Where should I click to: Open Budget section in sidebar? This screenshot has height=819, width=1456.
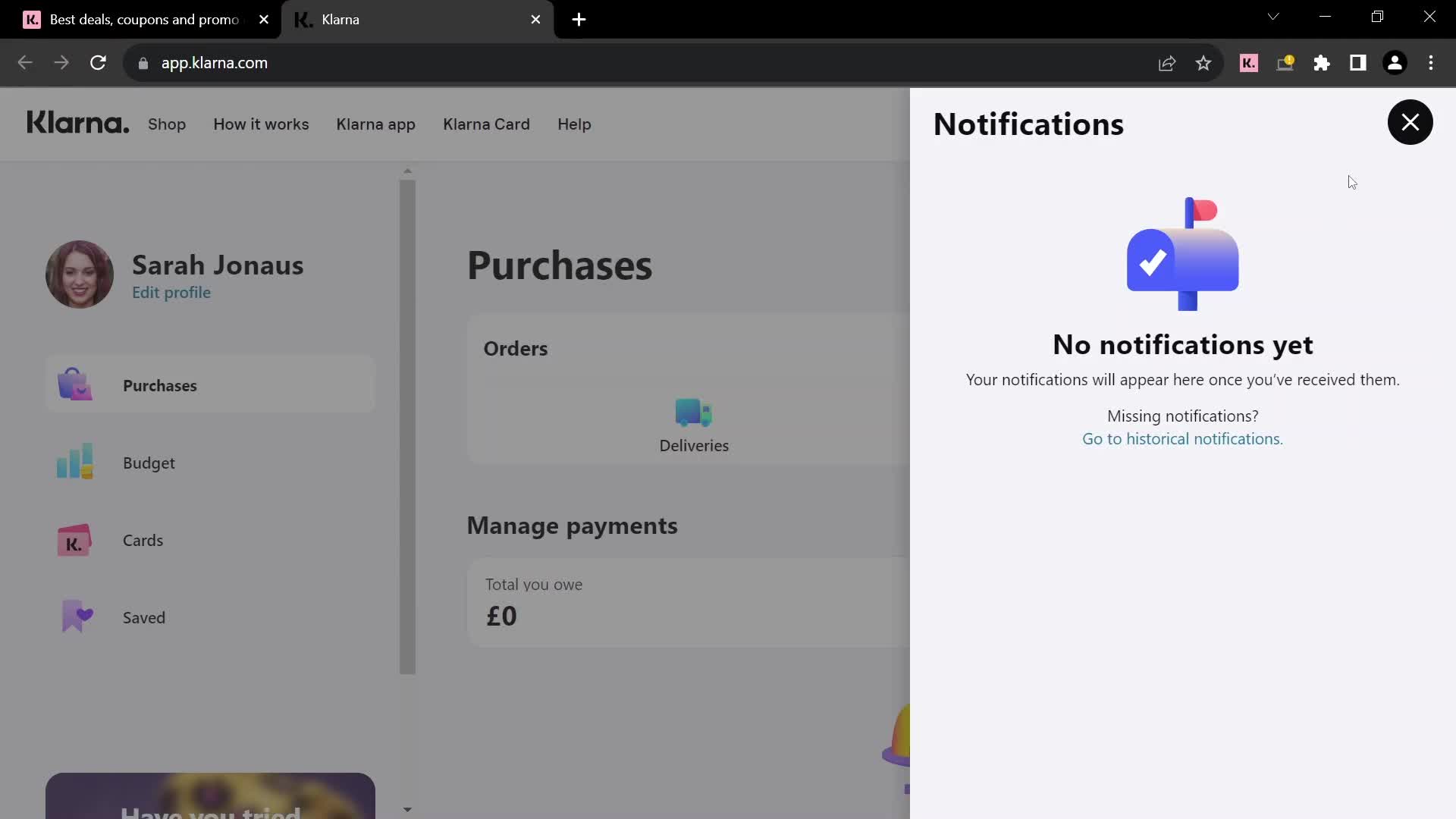[x=210, y=463]
